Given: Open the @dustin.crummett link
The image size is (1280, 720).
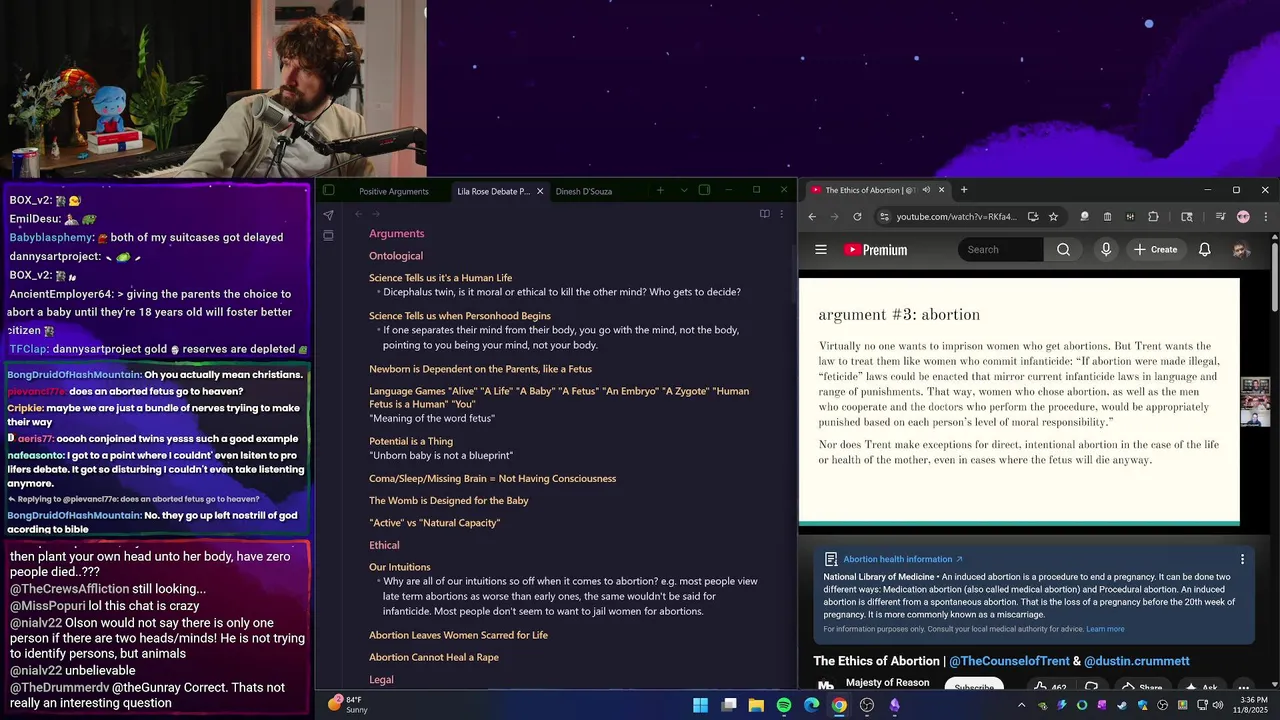Looking at the screenshot, I should pos(1137,661).
